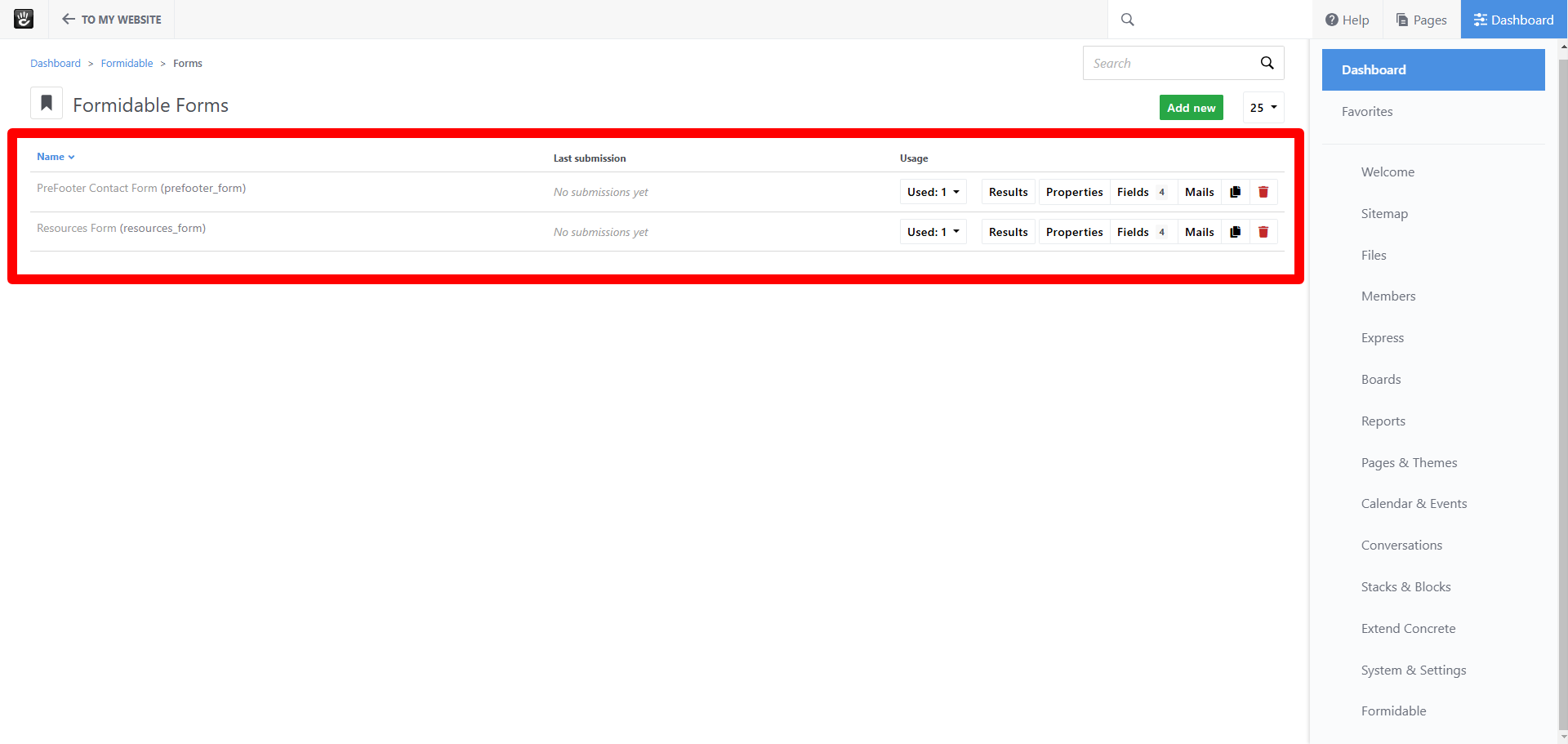Viewport: 1568px width, 744px height.
Task: Delete the PreFooter Contact Form
Action: click(x=1263, y=192)
